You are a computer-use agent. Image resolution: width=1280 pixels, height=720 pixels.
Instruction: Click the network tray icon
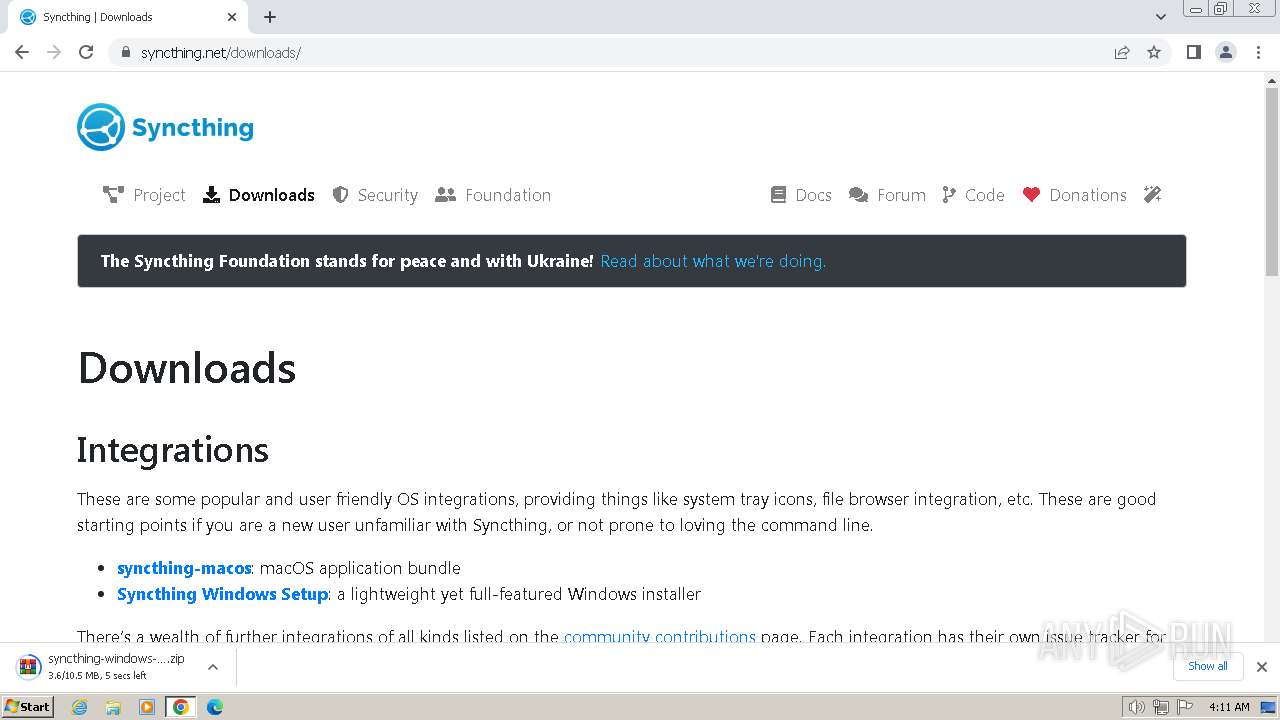(1160, 707)
